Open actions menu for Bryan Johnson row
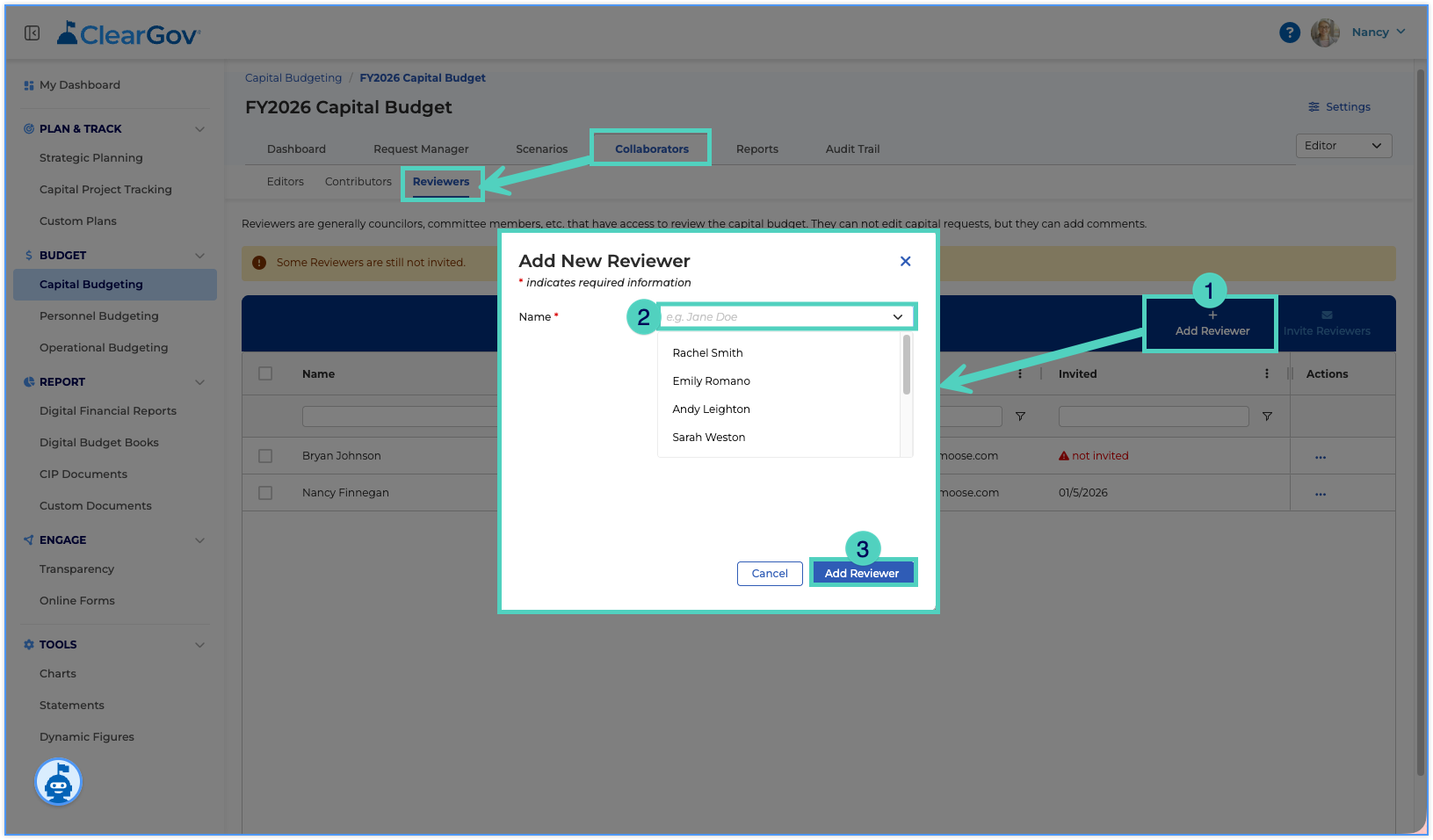 [1320, 457]
